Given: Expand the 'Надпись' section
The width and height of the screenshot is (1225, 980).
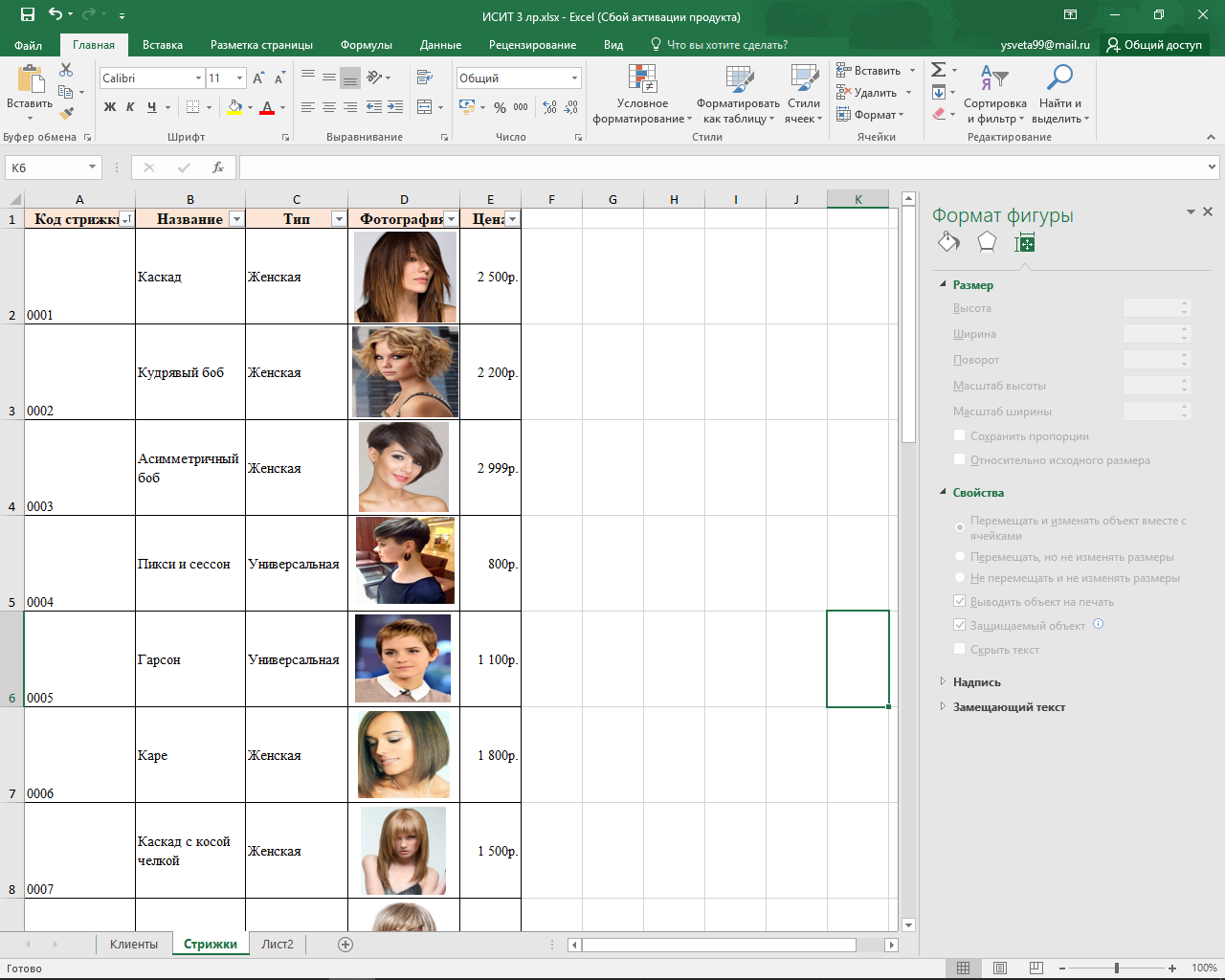Looking at the screenshot, I should [976, 682].
